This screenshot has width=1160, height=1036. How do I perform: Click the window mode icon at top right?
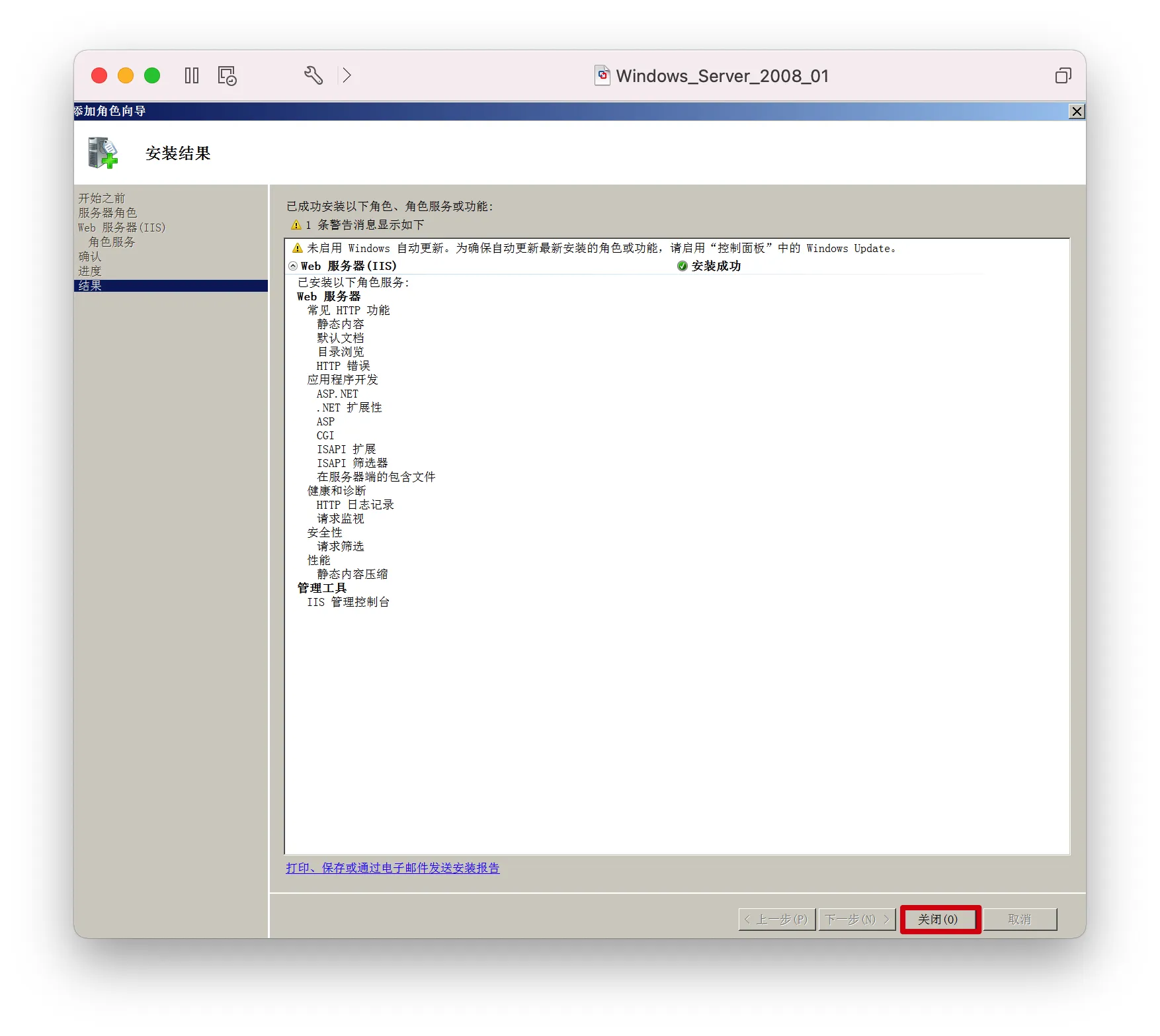[1063, 75]
